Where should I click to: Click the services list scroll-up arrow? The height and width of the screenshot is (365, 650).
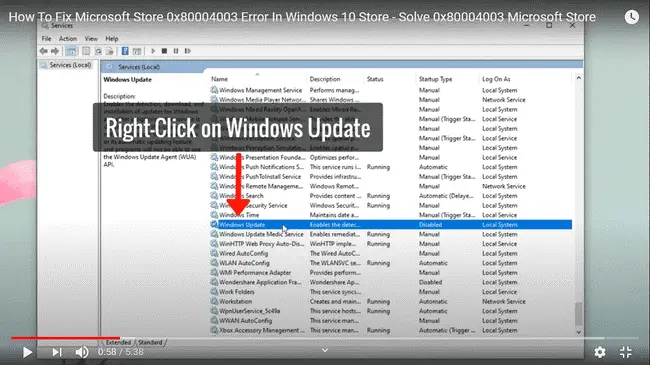point(579,78)
